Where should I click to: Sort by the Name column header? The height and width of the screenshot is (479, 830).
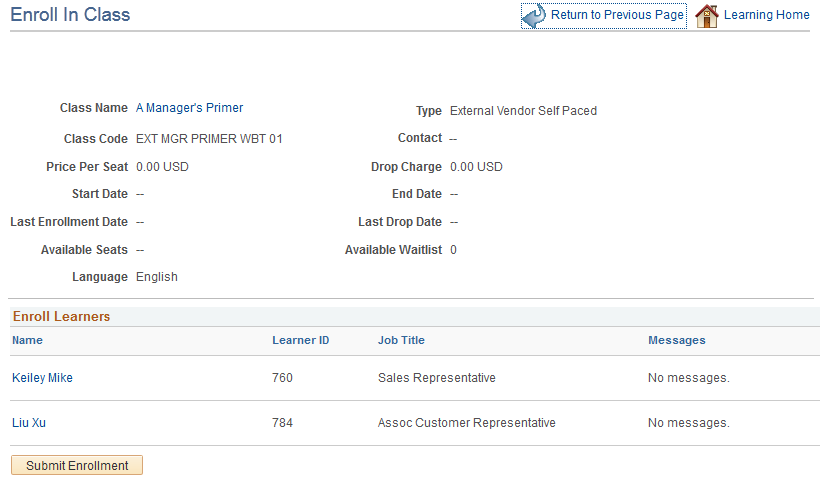click(28, 340)
